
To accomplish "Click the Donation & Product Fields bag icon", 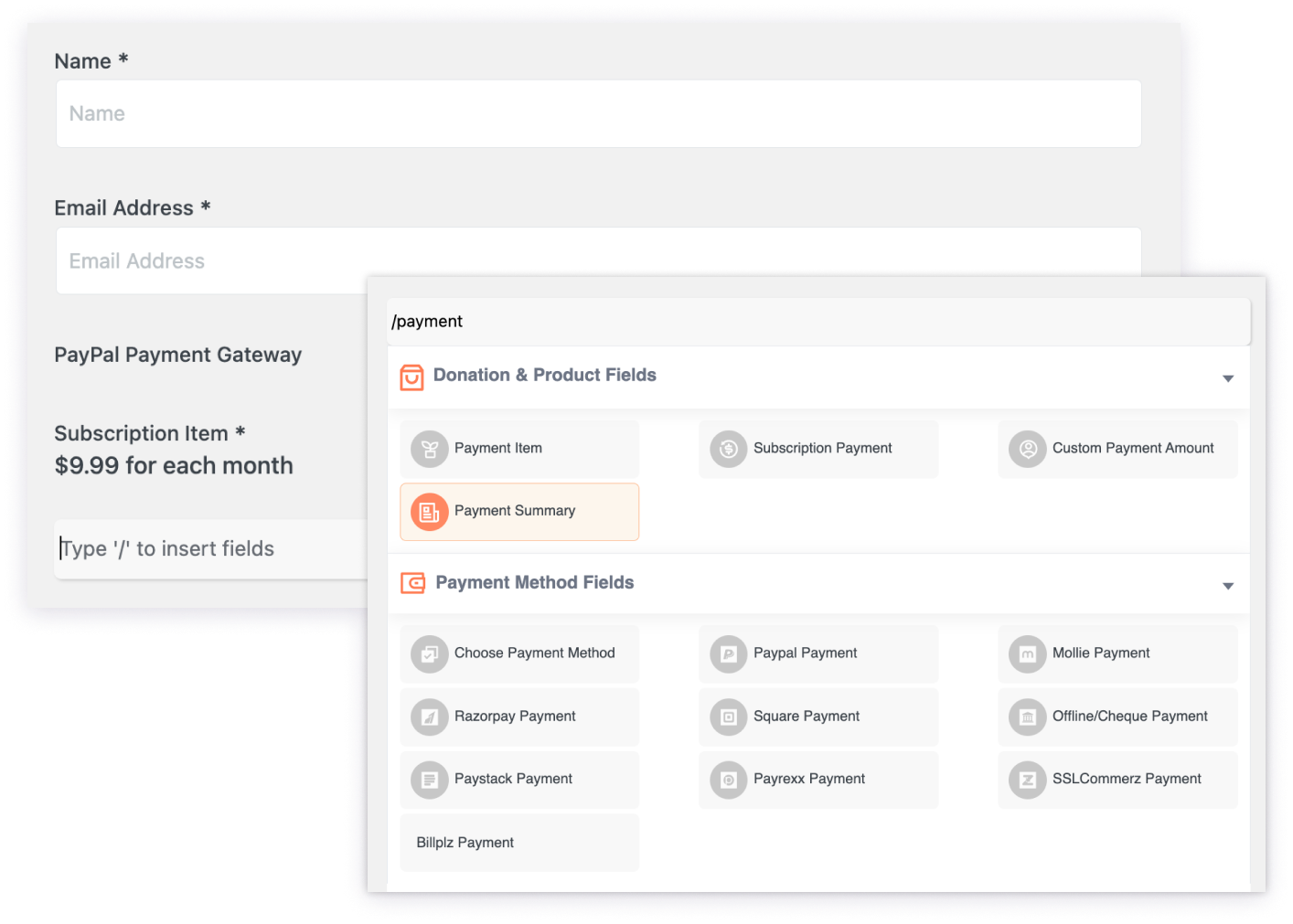I will click(x=411, y=376).
